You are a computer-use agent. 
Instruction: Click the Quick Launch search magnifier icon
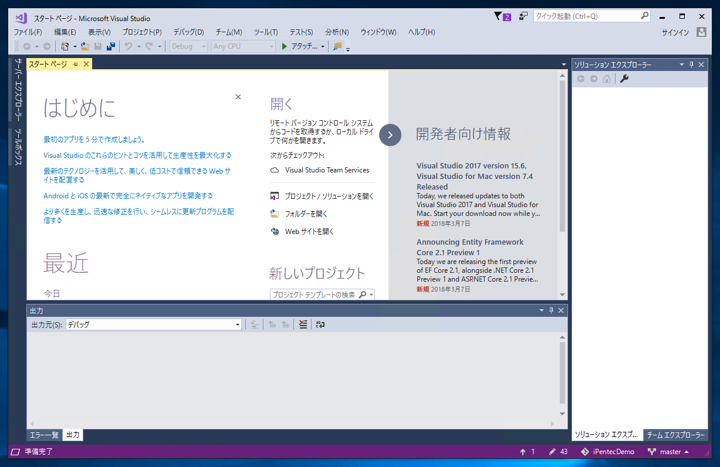645,16
